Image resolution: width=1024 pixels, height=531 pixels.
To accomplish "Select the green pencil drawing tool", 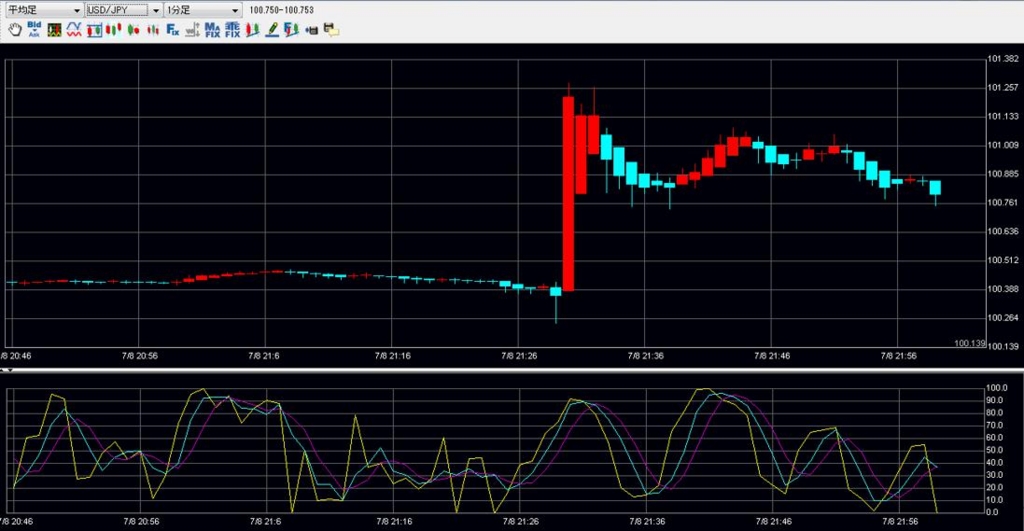I will pos(272,29).
